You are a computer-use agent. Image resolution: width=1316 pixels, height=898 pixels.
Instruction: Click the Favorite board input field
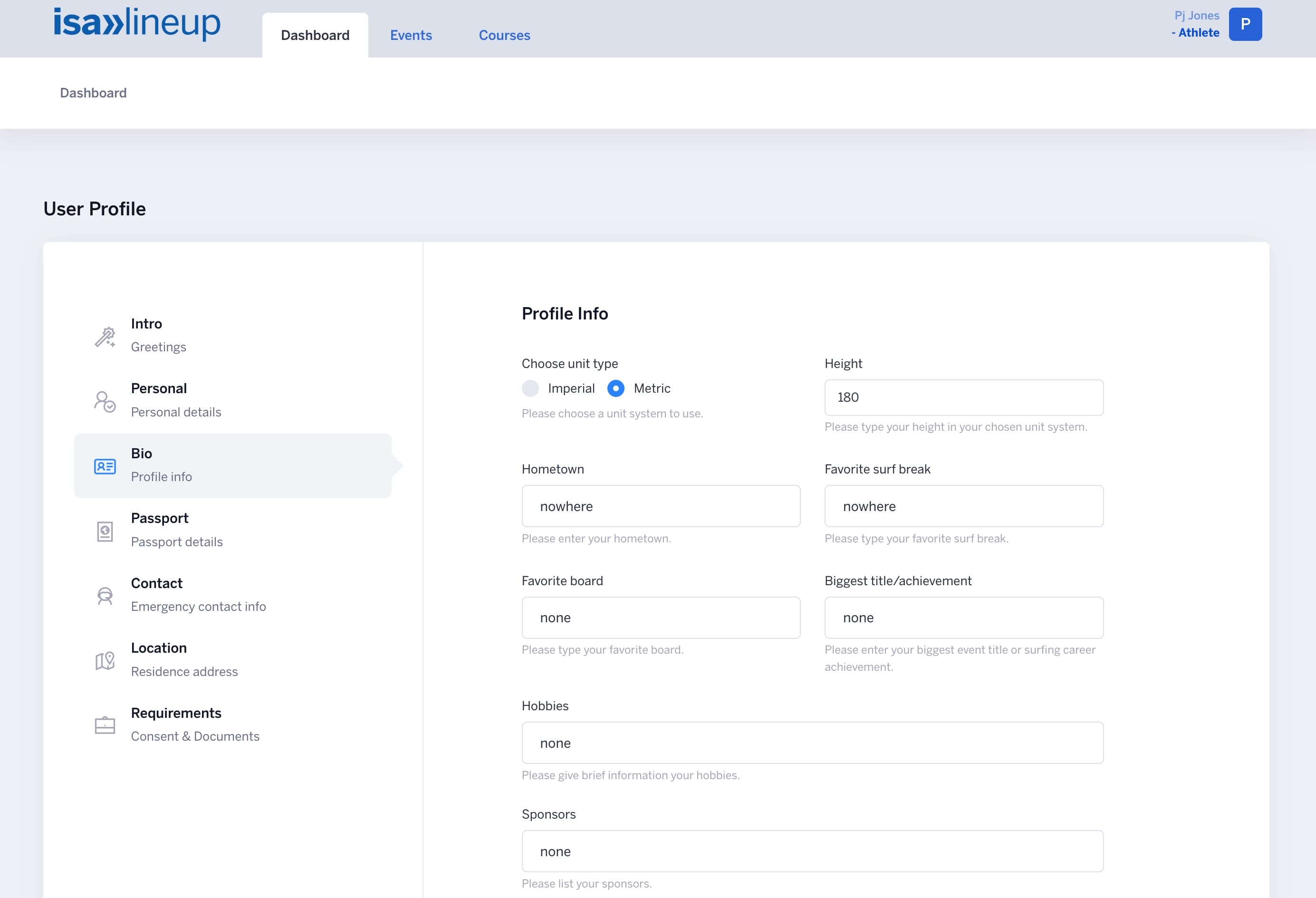(x=661, y=618)
